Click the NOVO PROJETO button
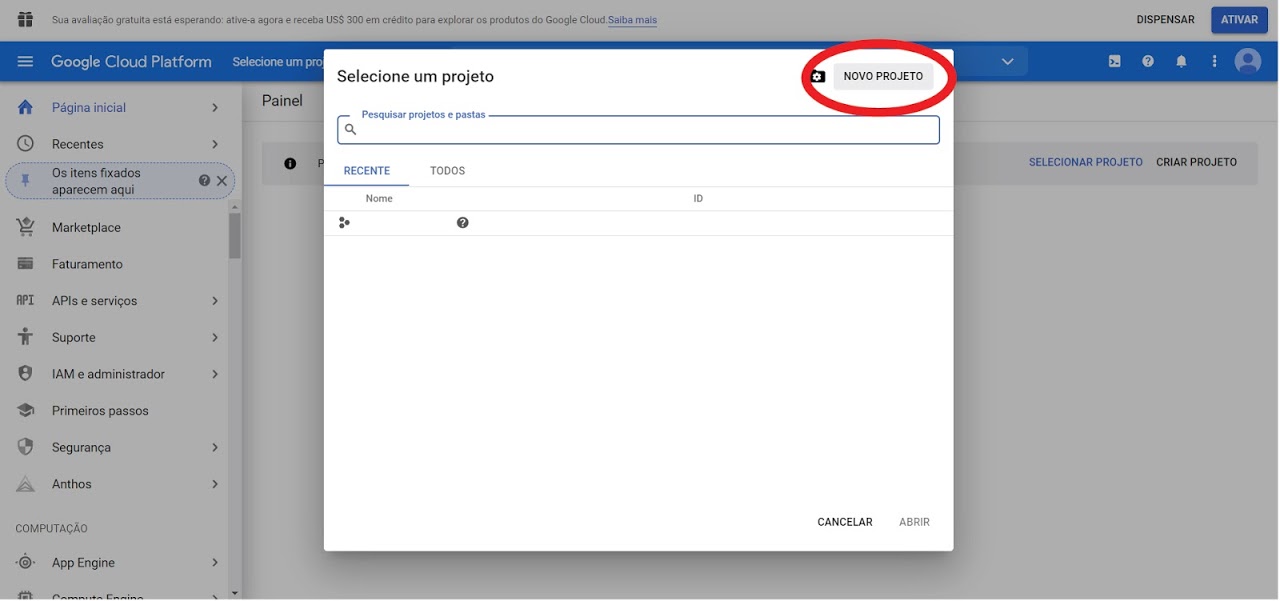The width and height of the screenshot is (1280, 601). (883, 77)
